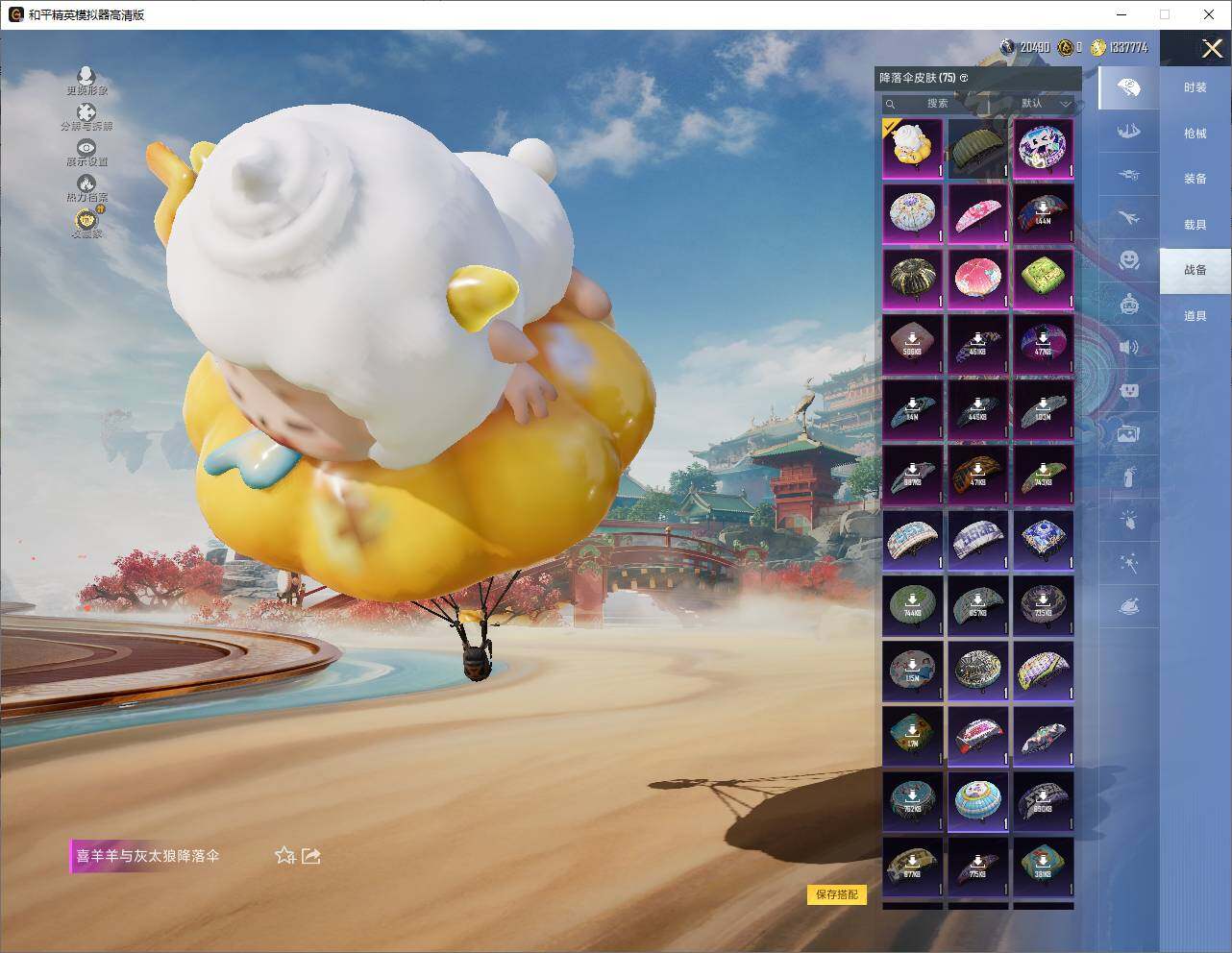Switch to the 战备 tab

point(1195,270)
